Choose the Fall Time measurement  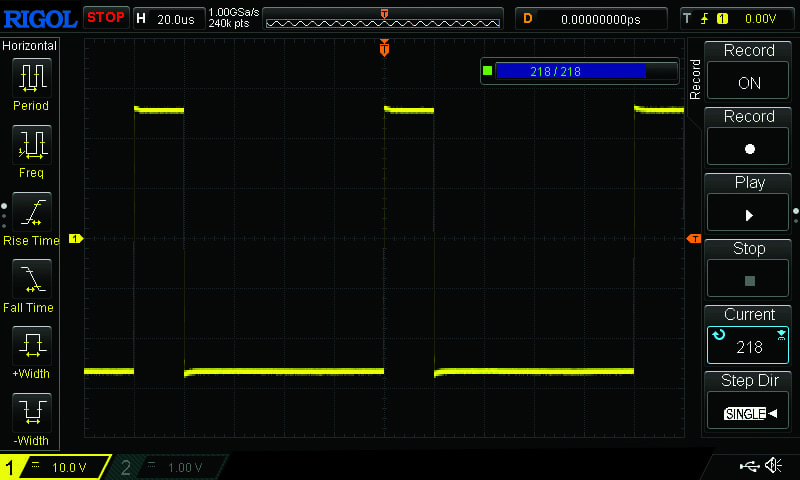30,285
